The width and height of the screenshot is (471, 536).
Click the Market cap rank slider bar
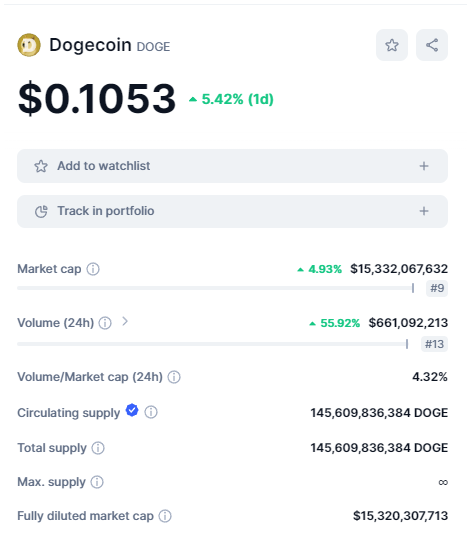click(x=216, y=288)
